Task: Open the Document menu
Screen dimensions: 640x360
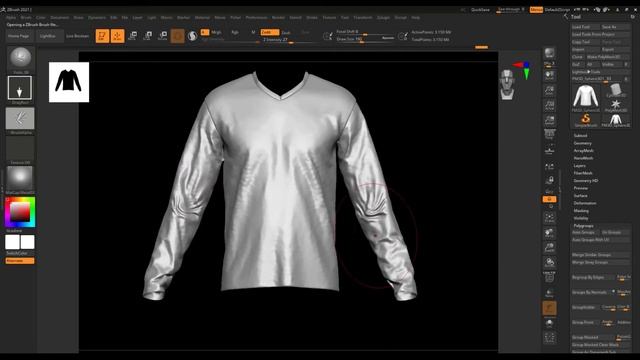Action: point(60,18)
